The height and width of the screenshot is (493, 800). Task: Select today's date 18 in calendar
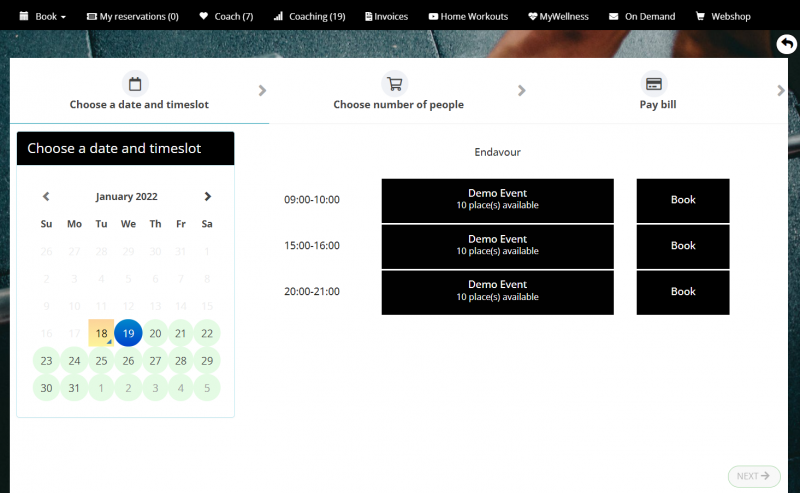101,333
